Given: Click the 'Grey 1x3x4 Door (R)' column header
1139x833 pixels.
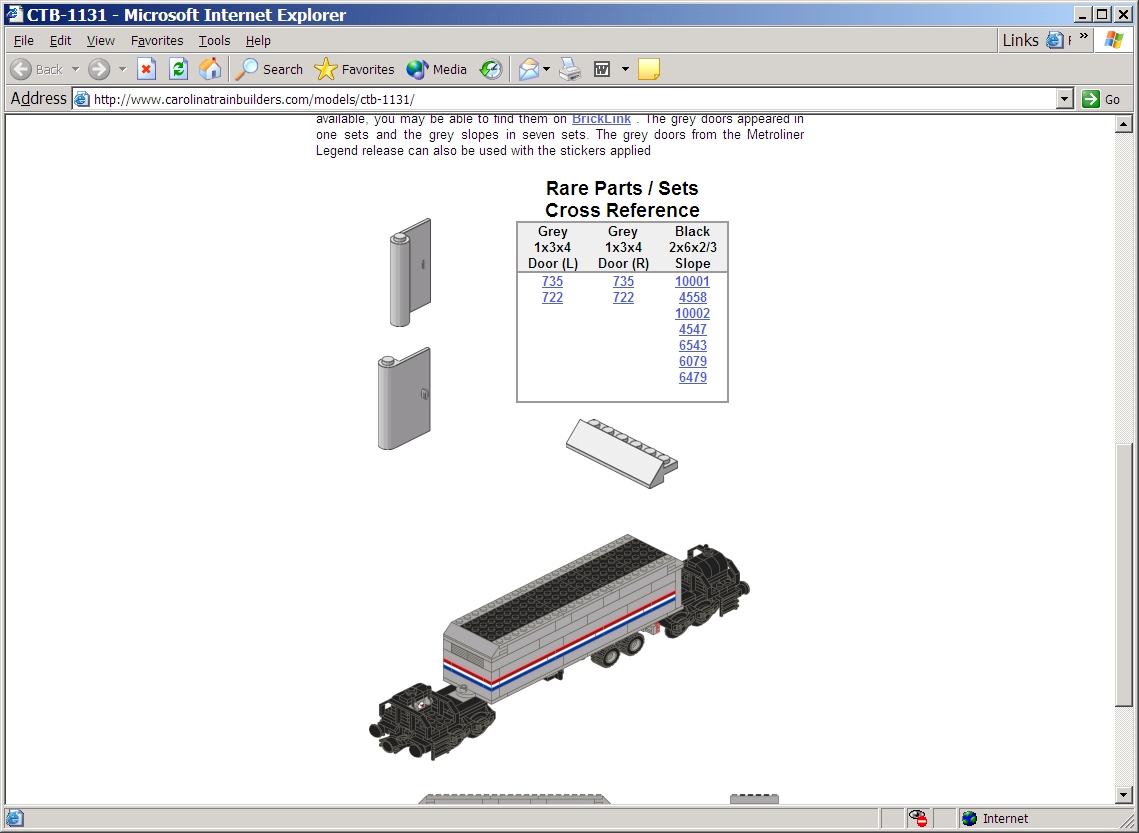Looking at the screenshot, I should 623,247.
